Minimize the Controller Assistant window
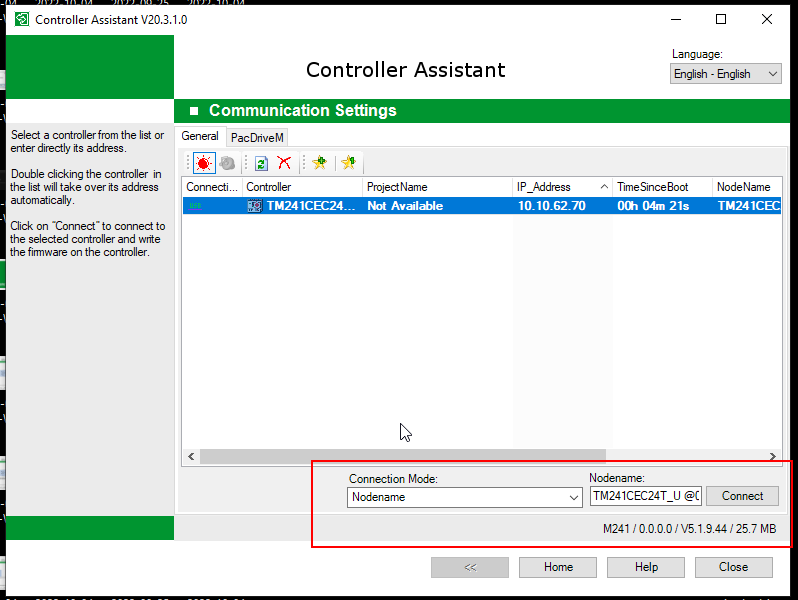This screenshot has width=798, height=600. tap(676, 19)
